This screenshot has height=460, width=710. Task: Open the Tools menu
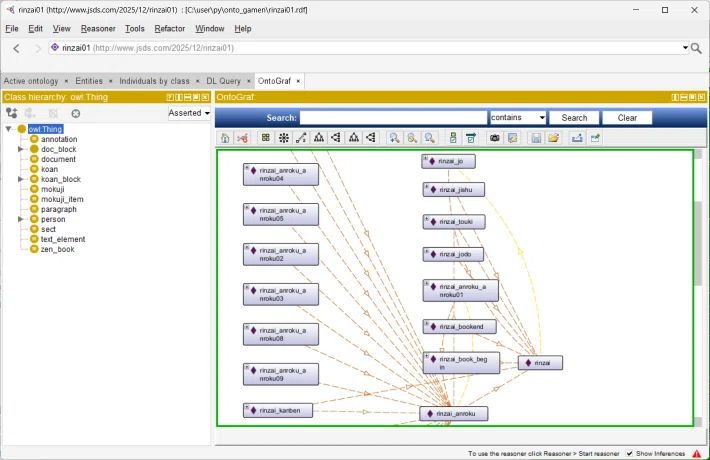point(134,29)
